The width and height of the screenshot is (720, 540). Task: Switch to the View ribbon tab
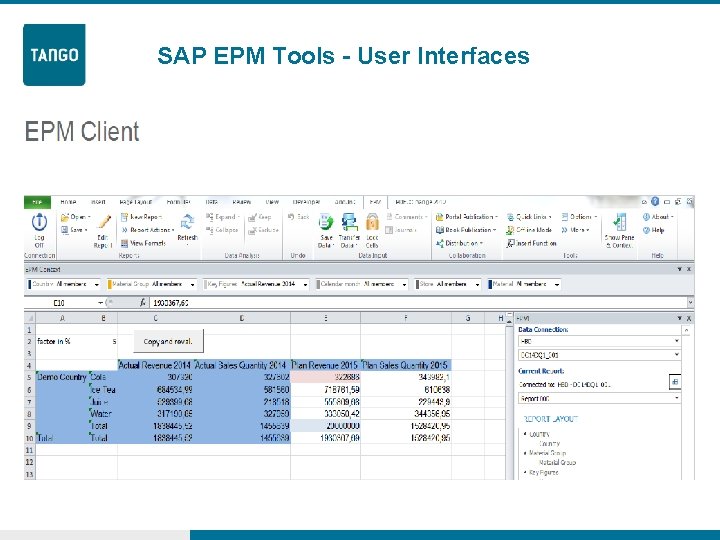pos(272,202)
